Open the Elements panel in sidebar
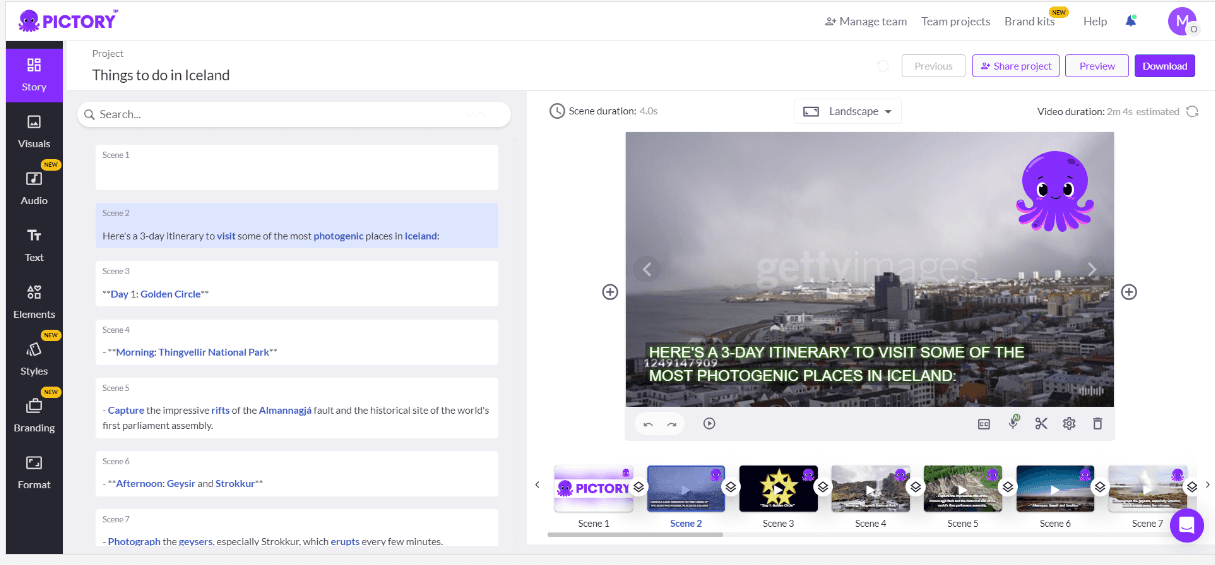The image size is (1215, 565). 34,301
